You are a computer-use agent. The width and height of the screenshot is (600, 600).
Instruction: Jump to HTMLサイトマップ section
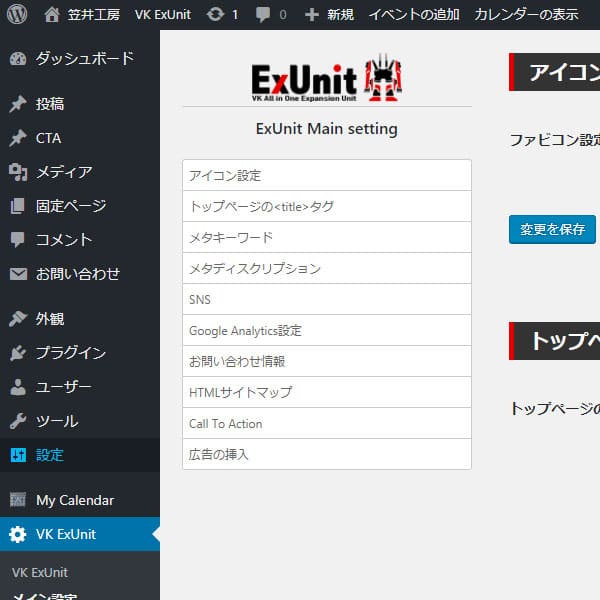(x=327, y=392)
